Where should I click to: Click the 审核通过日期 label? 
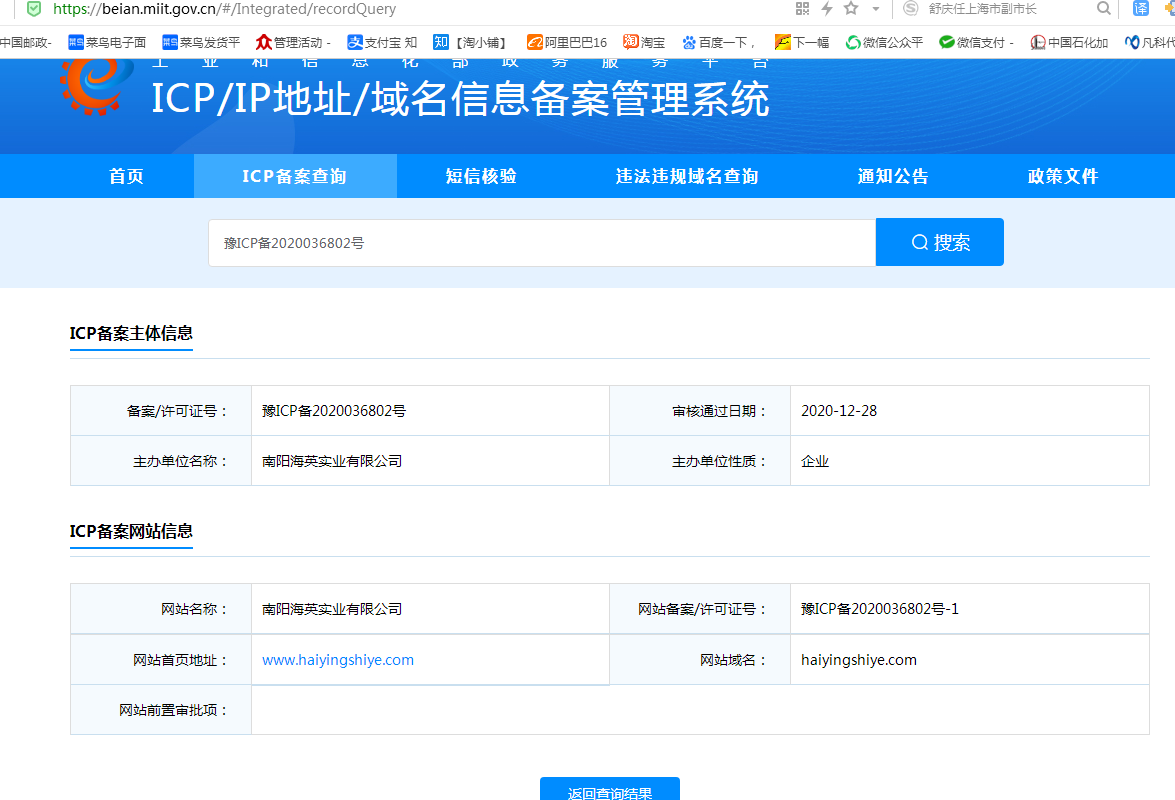[720, 411]
